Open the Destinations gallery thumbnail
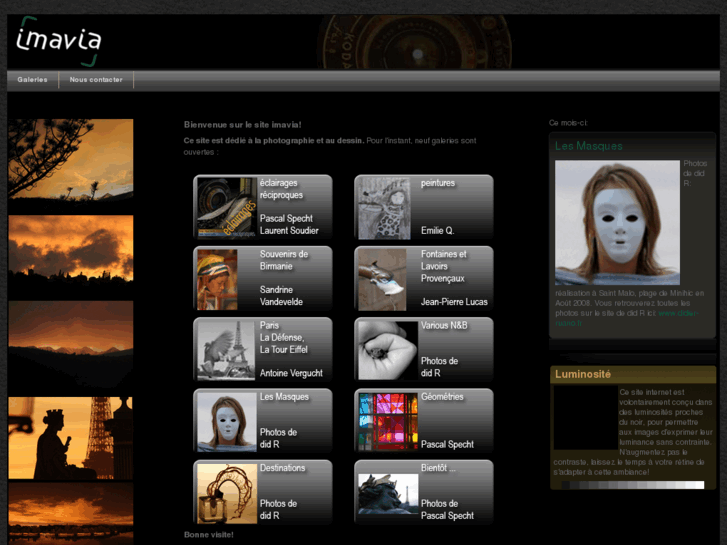This screenshot has height=545, width=727. pyautogui.click(x=226, y=494)
